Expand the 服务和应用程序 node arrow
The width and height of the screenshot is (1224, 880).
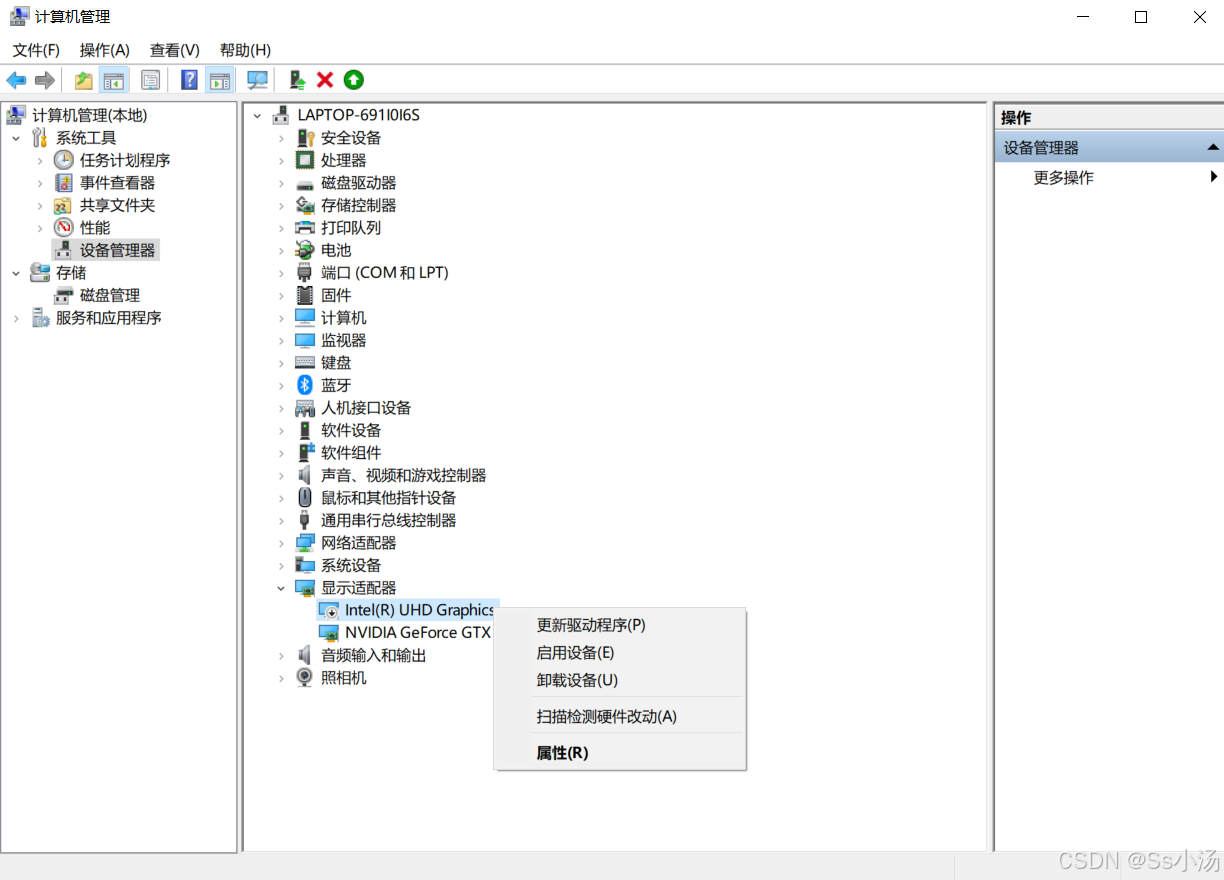tap(16, 318)
